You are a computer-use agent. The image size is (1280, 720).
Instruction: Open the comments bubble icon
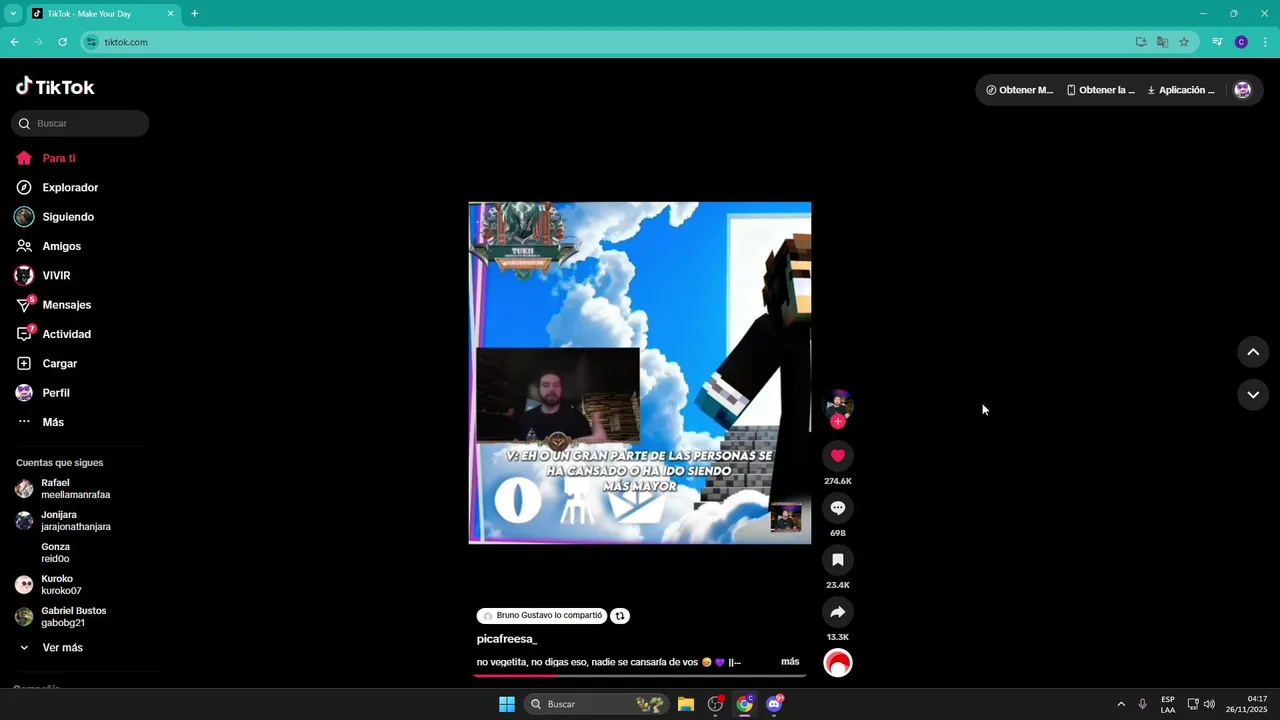coord(838,508)
